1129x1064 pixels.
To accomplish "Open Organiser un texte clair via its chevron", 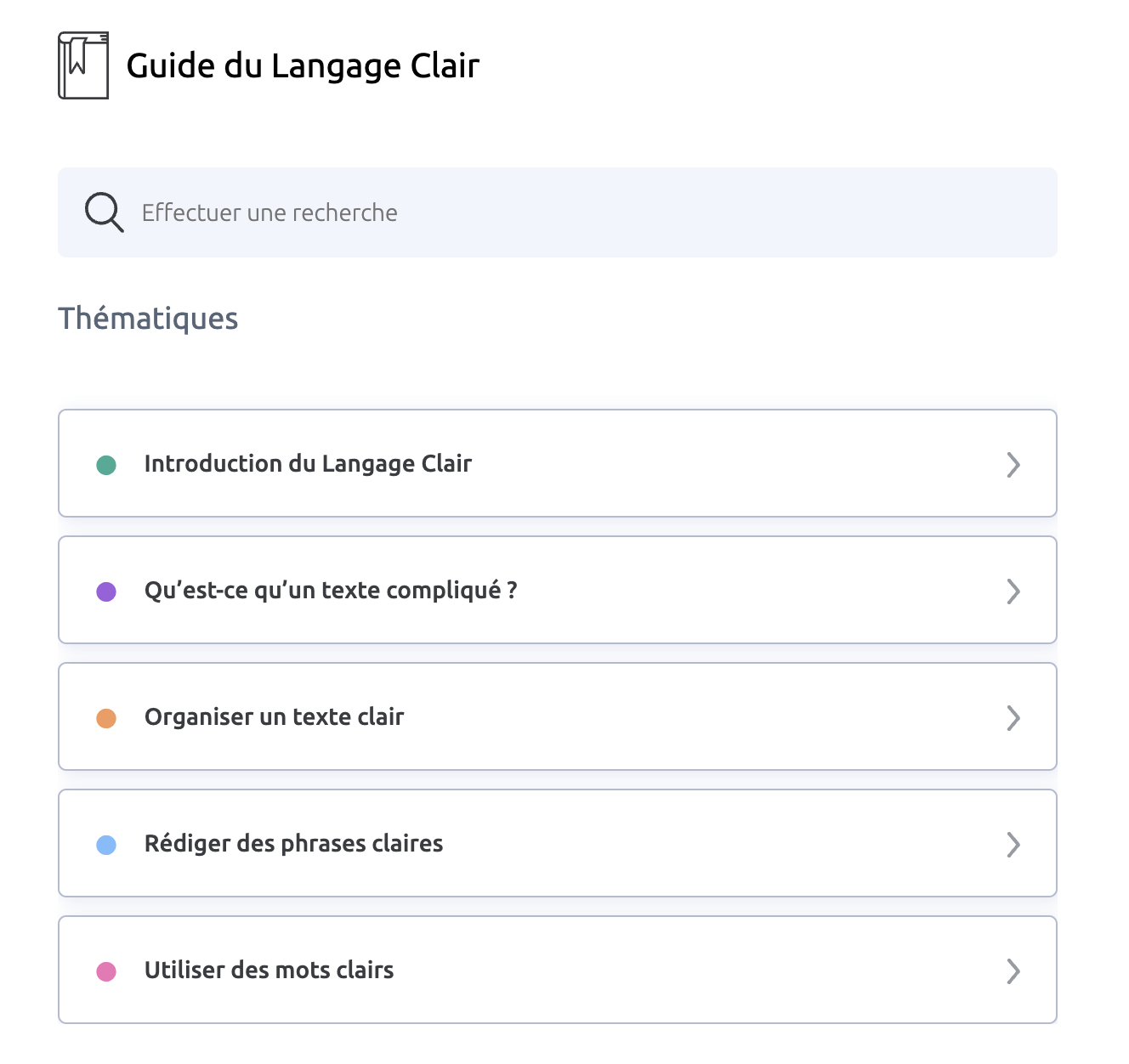I will [1013, 718].
